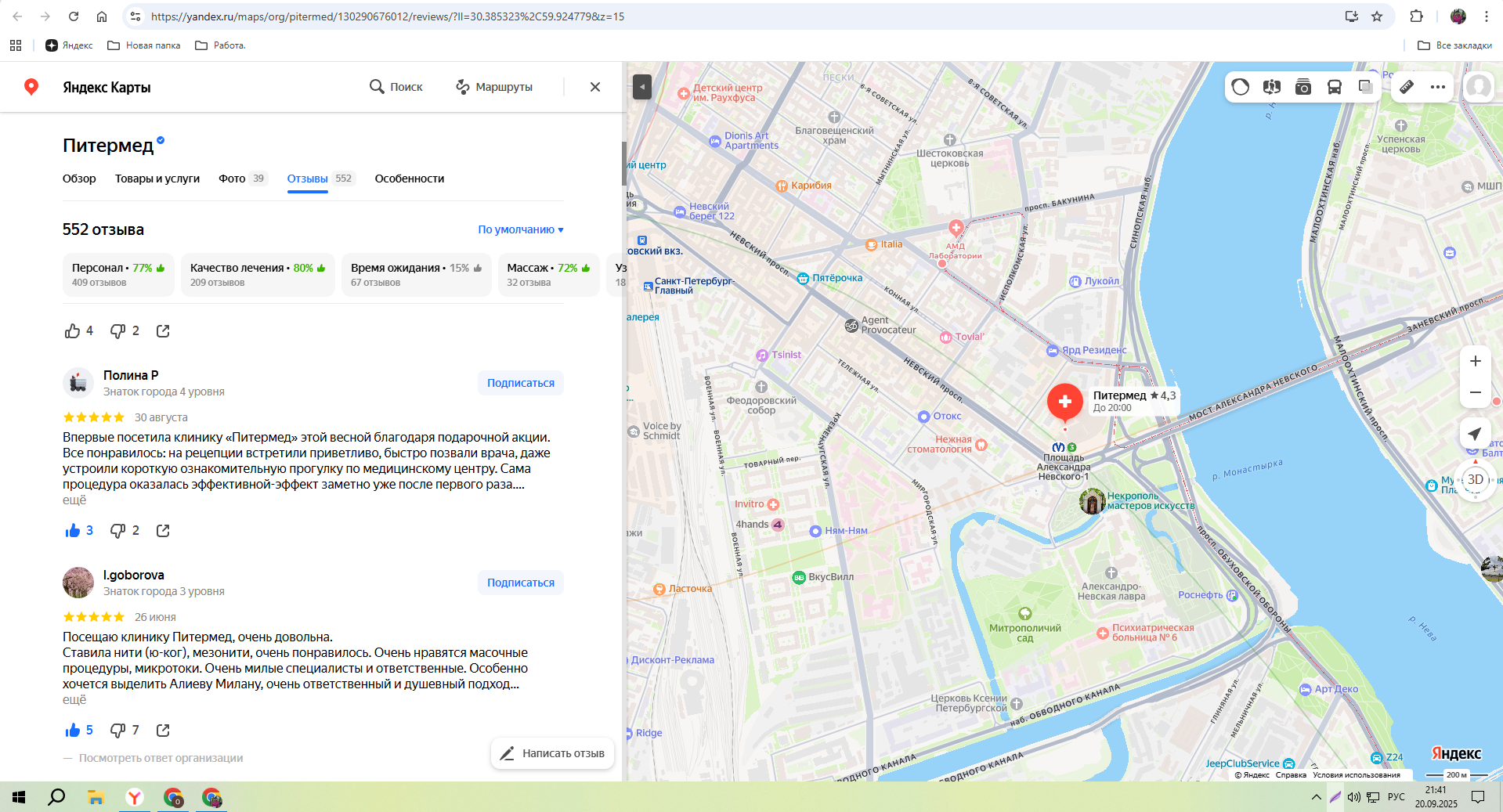The image size is (1503, 812).
Task: Open the Товары и услуги tab
Action: (157, 179)
